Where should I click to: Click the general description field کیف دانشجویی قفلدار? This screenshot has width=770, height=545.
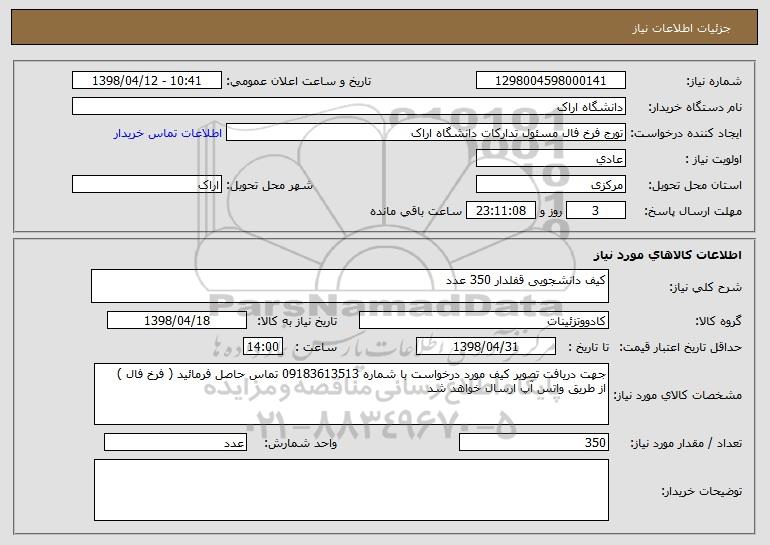(x=350, y=286)
